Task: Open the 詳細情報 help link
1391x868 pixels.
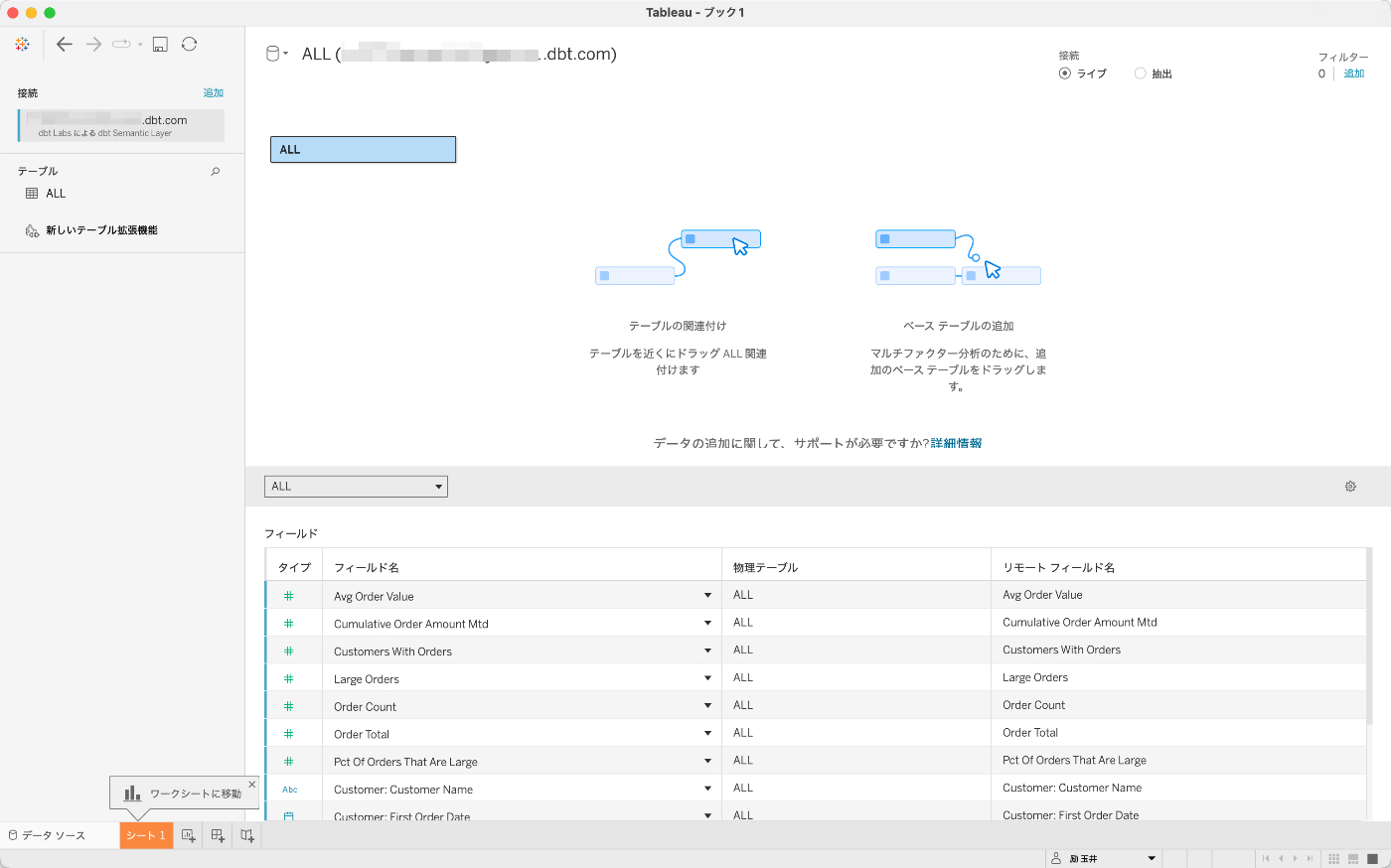Action: pyautogui.click(x=956, y=443)
